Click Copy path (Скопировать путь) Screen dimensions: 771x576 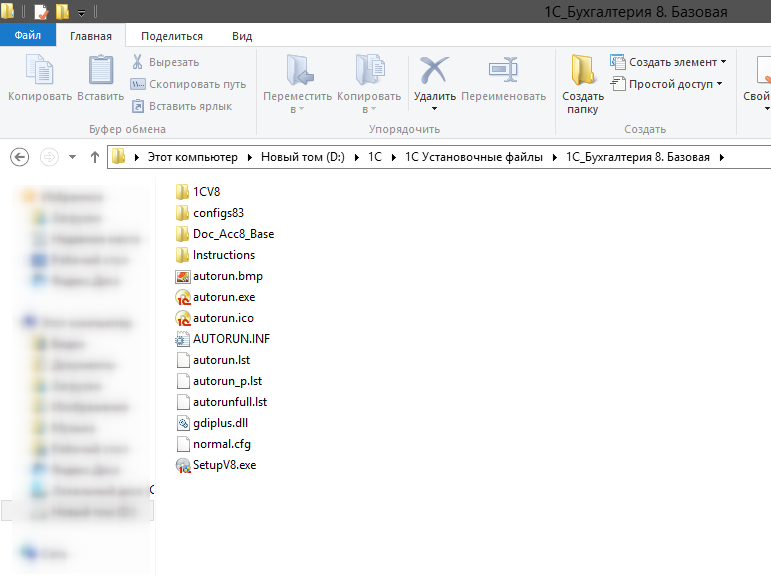(x=188, y=84)
